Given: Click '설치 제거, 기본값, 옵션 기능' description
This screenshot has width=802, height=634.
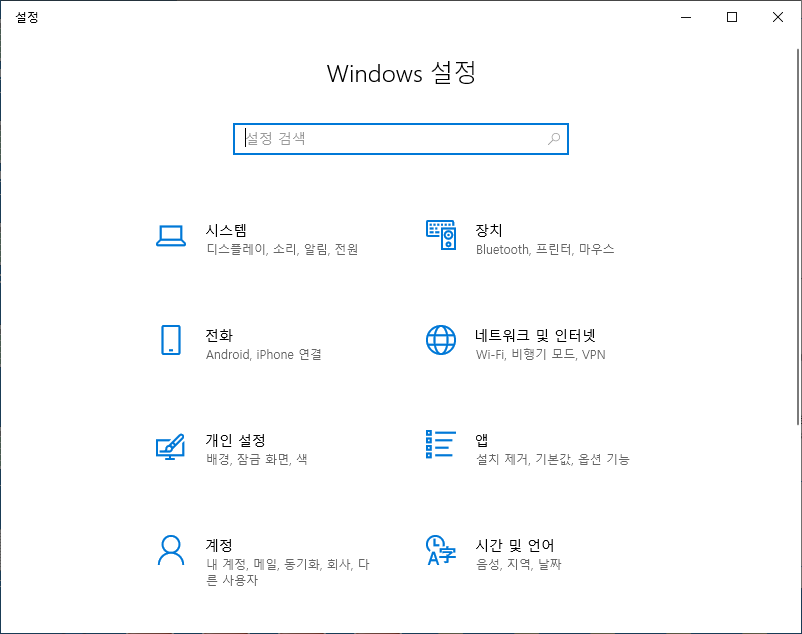Looking at the screenshot, I should (552, 459).
